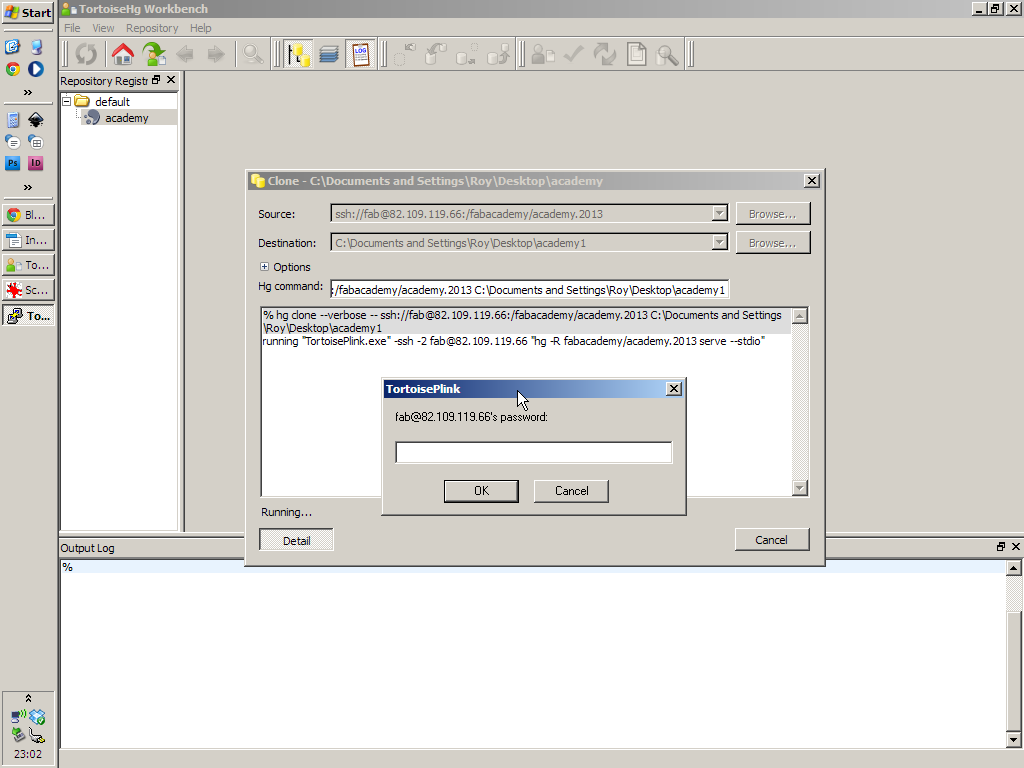Image resolution: width=1024 pixels, height=768 pixels.
Task: Click the person-with-pages toolbar icon
Action: 543,54
